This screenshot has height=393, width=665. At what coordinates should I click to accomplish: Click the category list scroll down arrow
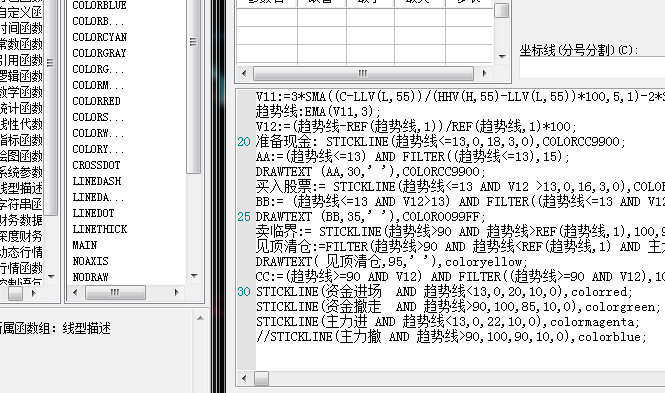51,277
